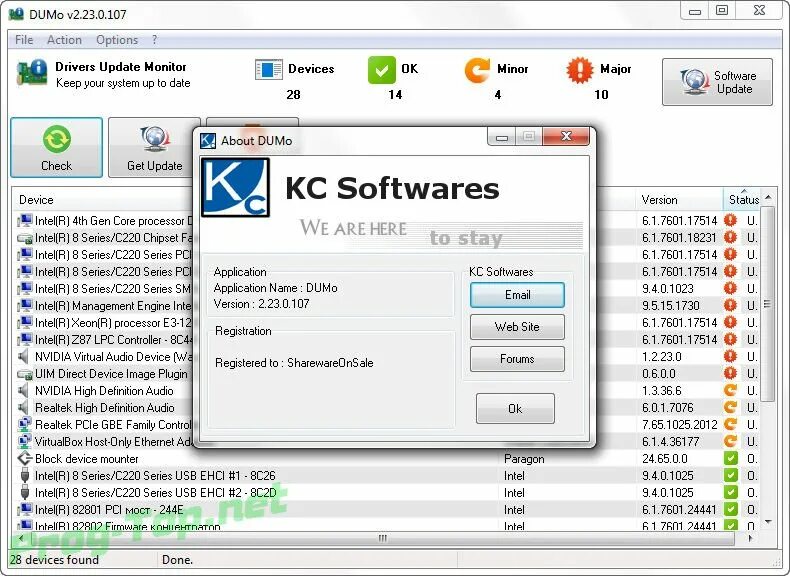Click Email button in About dialog

[x=517, y=295]
